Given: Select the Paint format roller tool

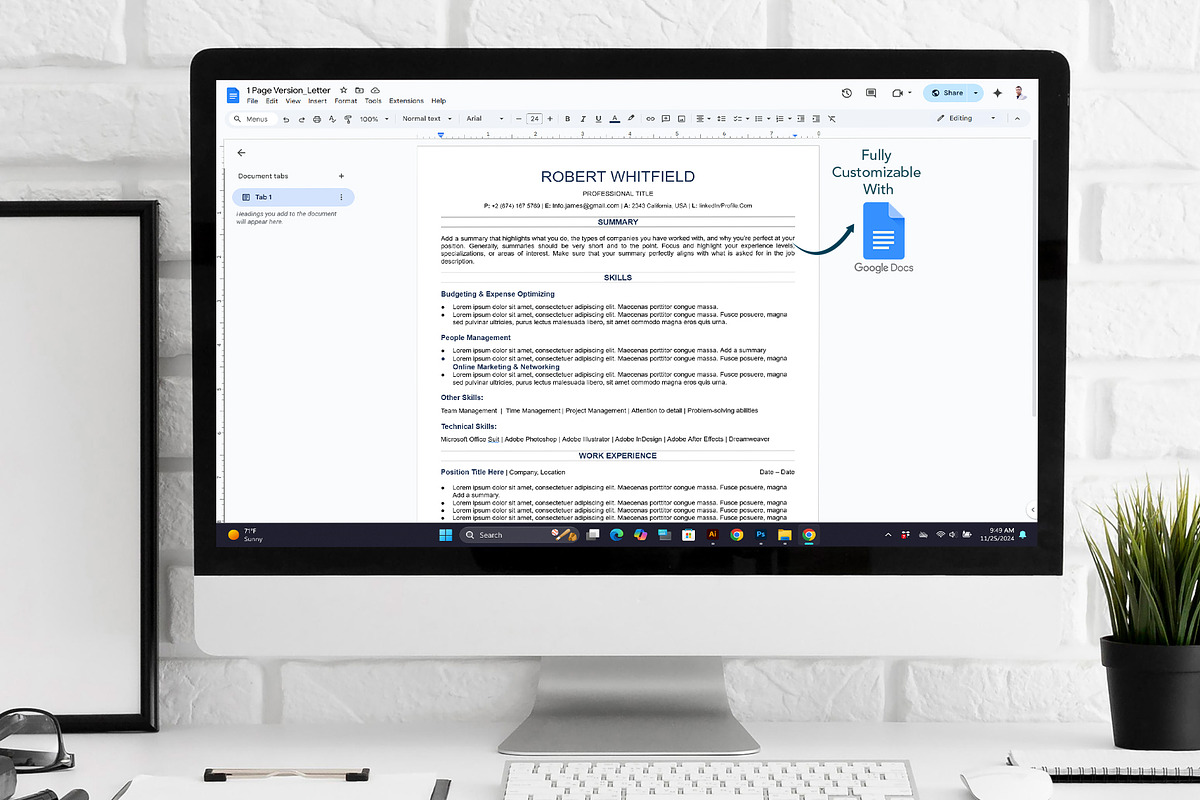Looking at the screenshot, I should coord(348,119).
